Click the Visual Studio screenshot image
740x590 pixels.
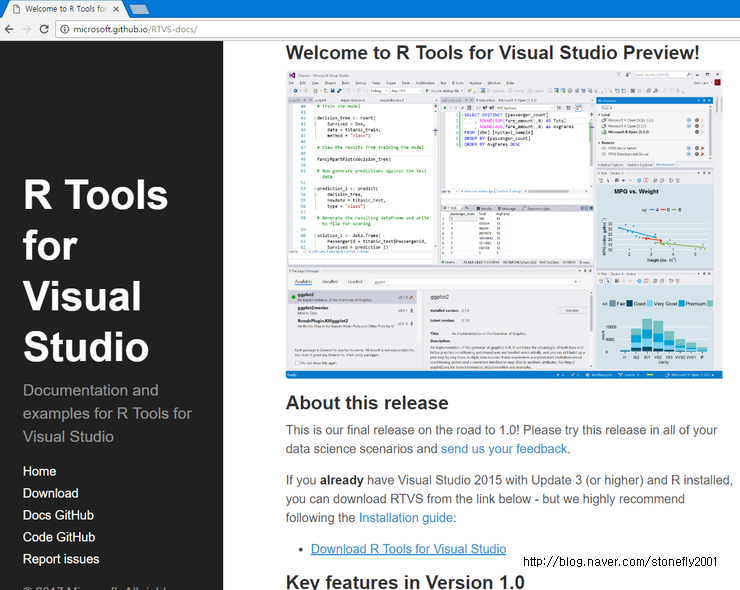point(504,225)
